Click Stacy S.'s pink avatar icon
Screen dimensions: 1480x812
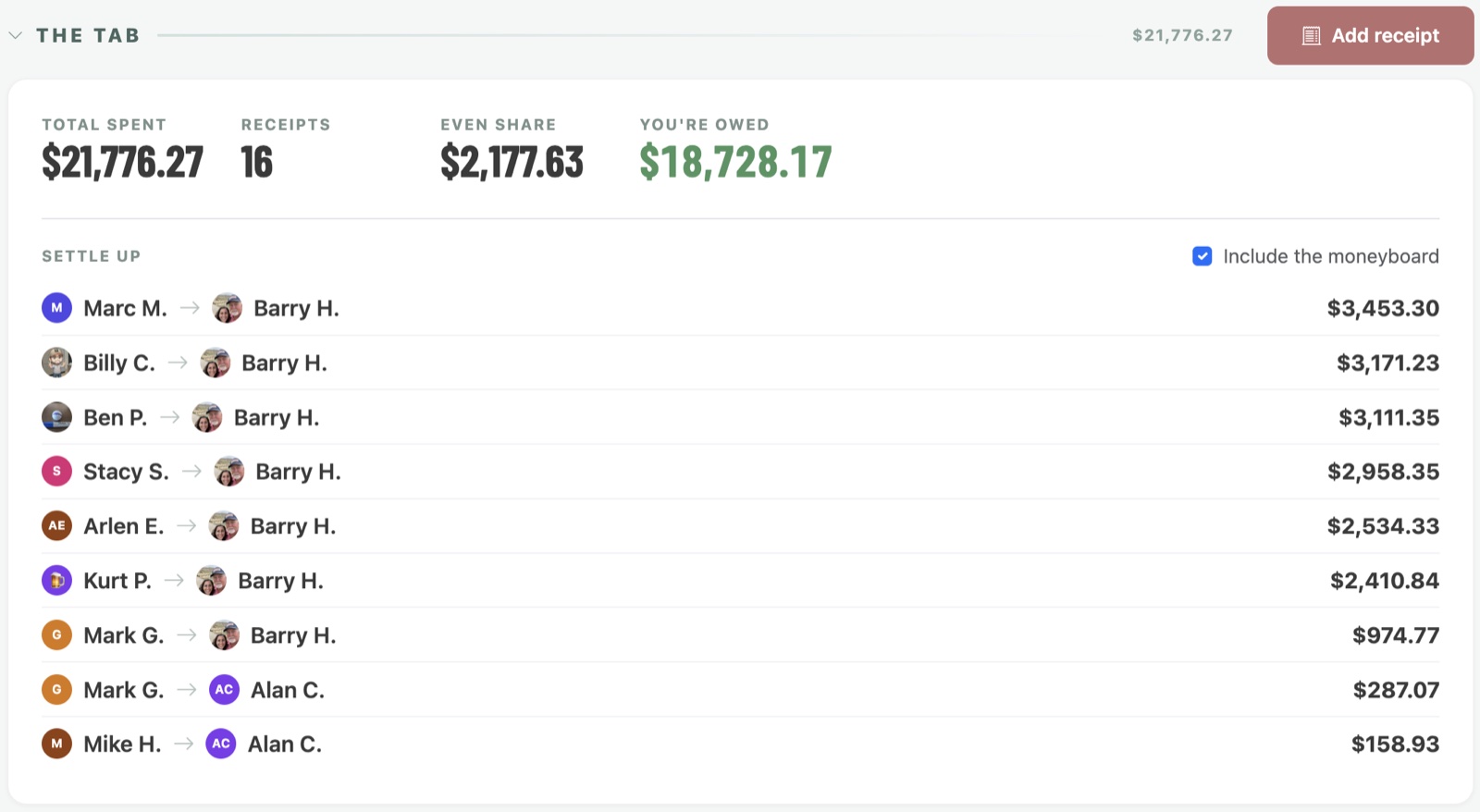56,471
